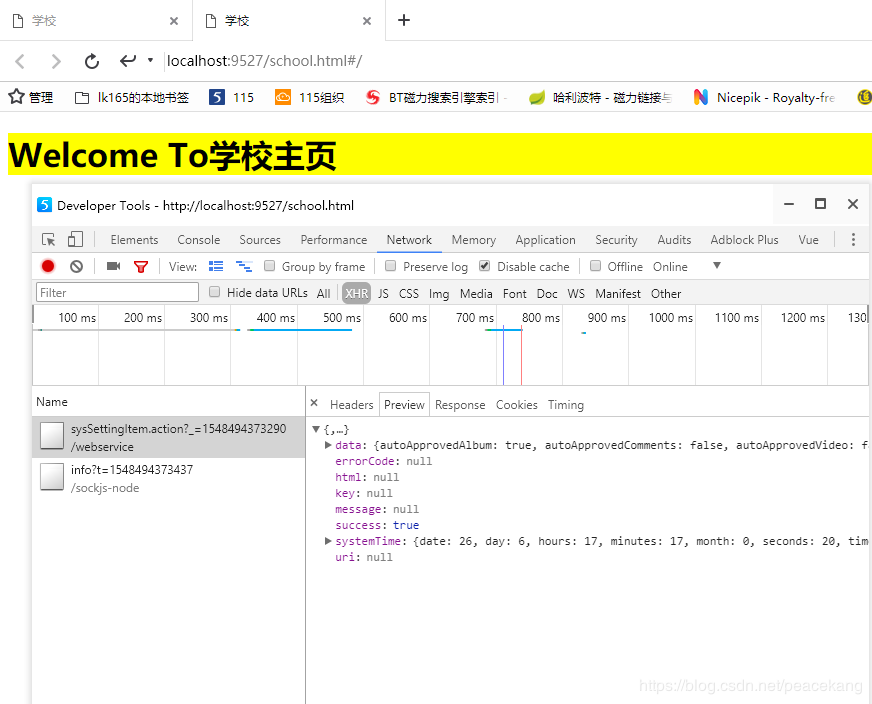Toggle the capture screenshots camera icon
Screen dimensions: 872x704
tap(113, 266)
